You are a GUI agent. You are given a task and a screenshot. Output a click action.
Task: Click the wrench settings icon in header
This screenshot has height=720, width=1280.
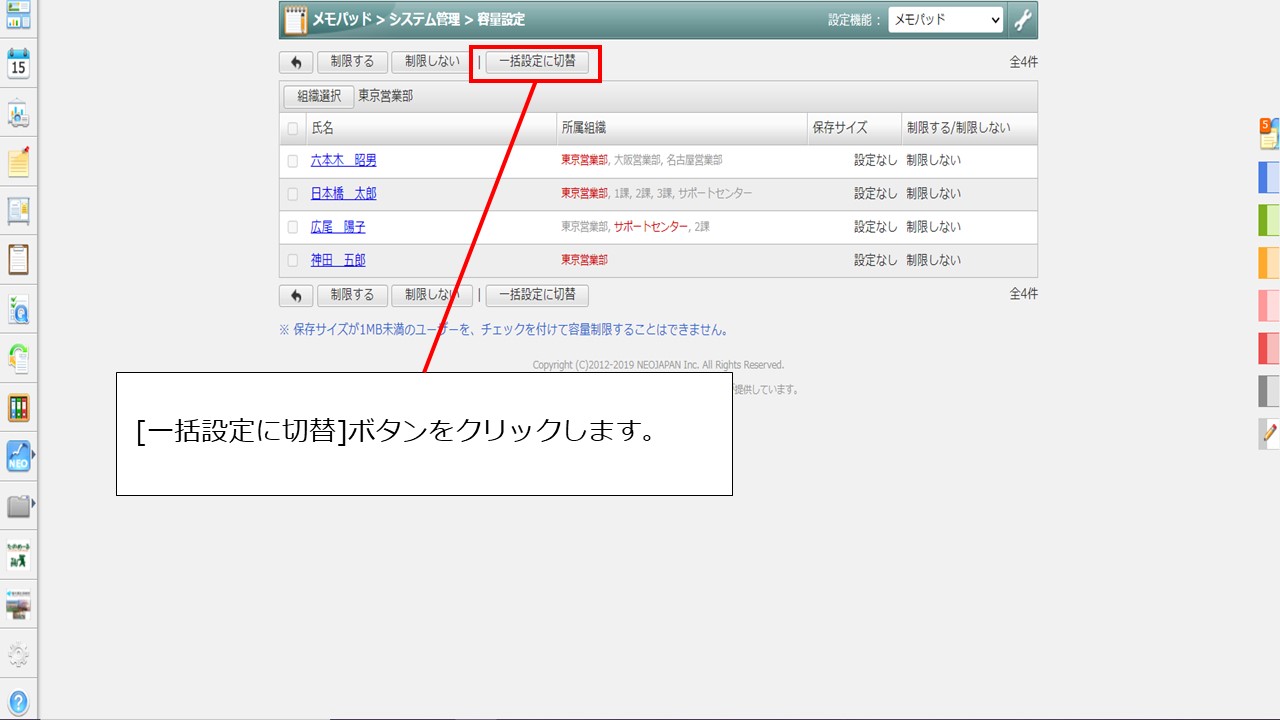click(x=1022, y=19)
